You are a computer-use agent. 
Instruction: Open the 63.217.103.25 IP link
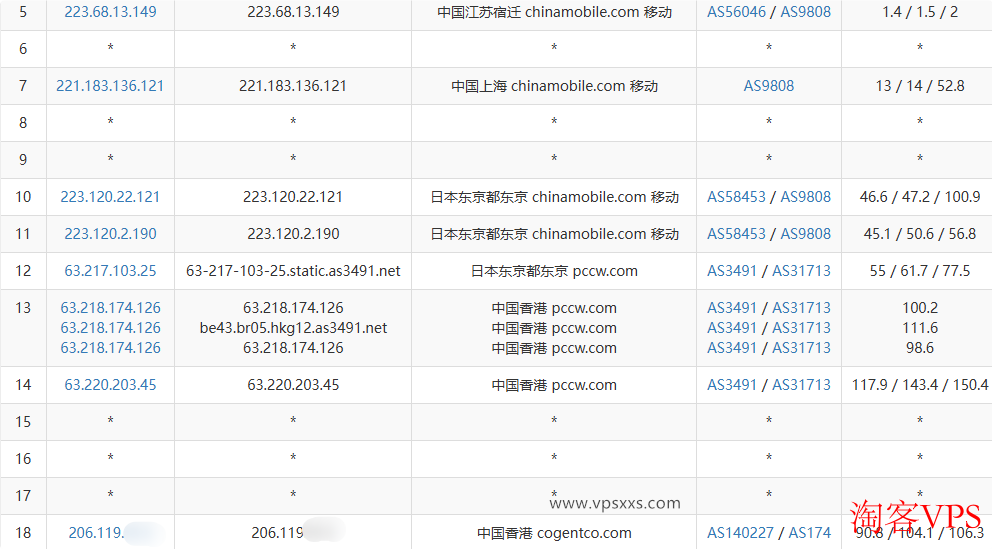coord(110,271)
